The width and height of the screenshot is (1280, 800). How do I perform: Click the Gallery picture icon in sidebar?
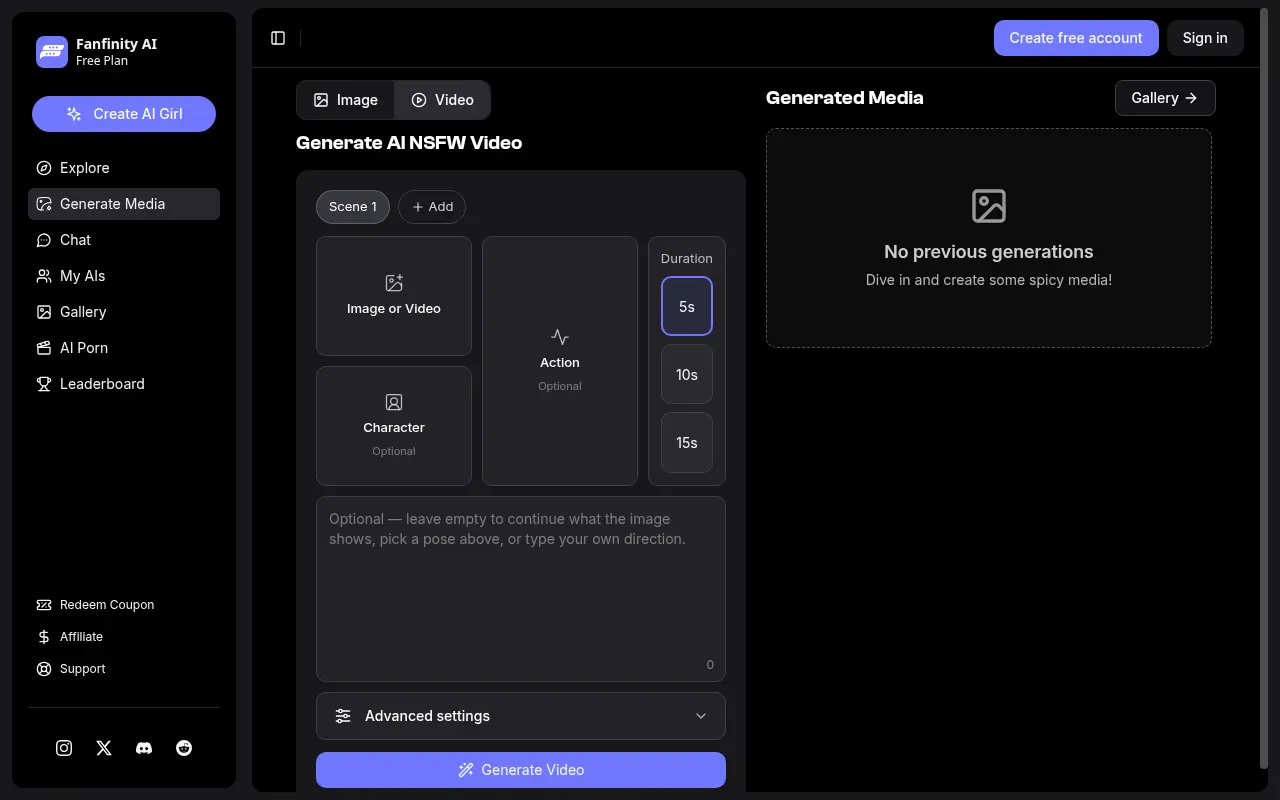click(44, 312)
